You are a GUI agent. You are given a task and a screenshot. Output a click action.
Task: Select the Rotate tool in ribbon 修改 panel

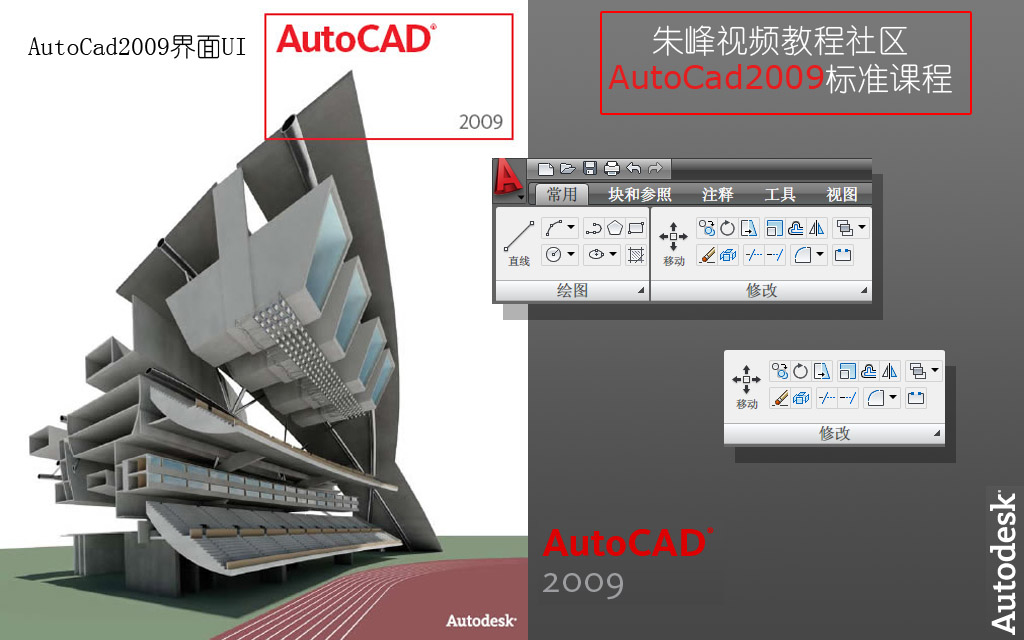pos(728,228)
